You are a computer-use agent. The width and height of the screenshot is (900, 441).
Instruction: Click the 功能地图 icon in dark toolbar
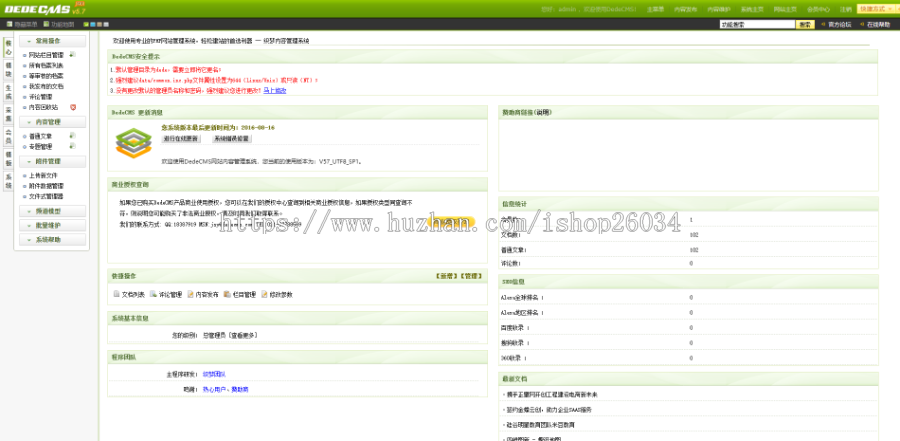click(46, 24)
